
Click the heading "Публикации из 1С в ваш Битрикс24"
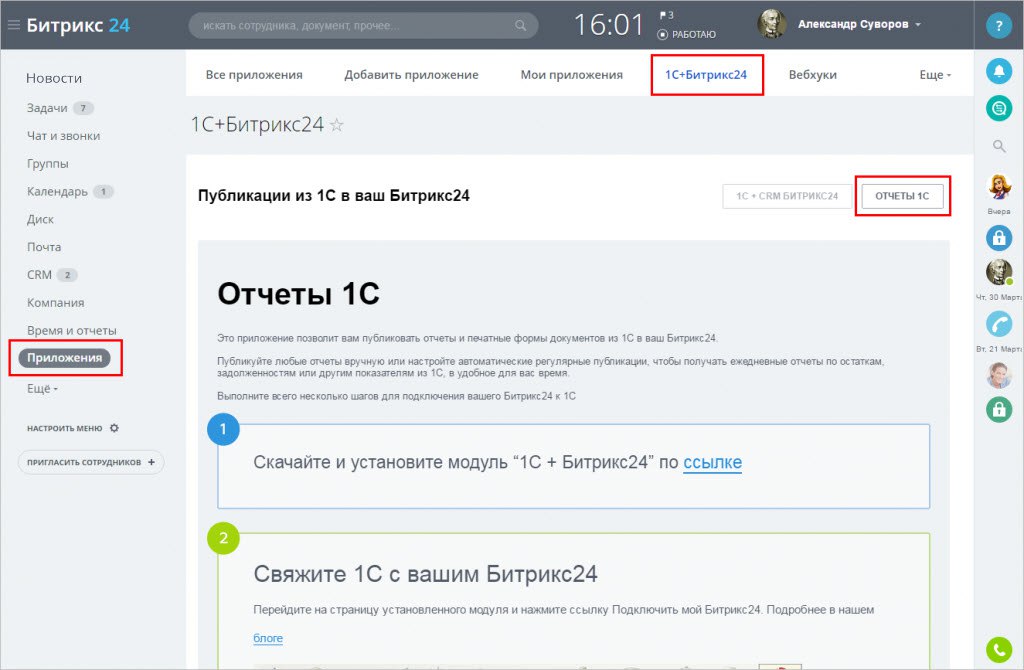tap(334, 196)
